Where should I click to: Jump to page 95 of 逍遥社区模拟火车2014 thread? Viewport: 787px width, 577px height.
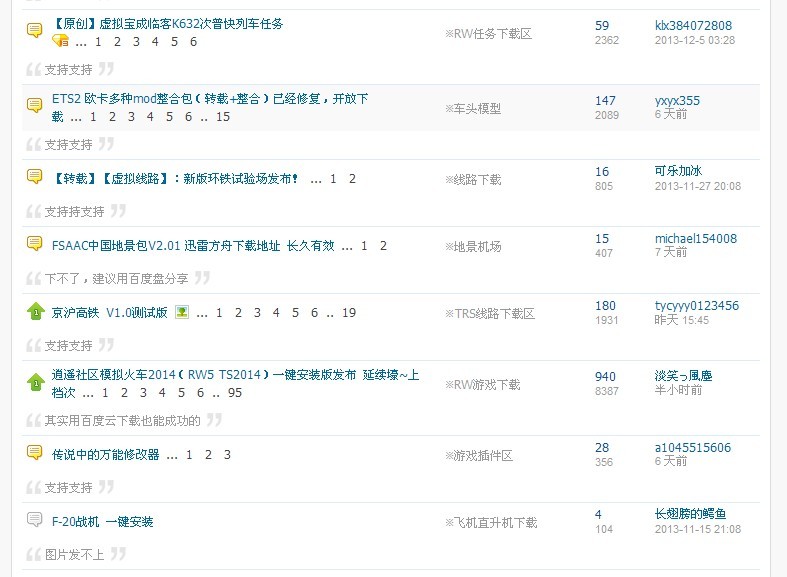coord(235,393)
